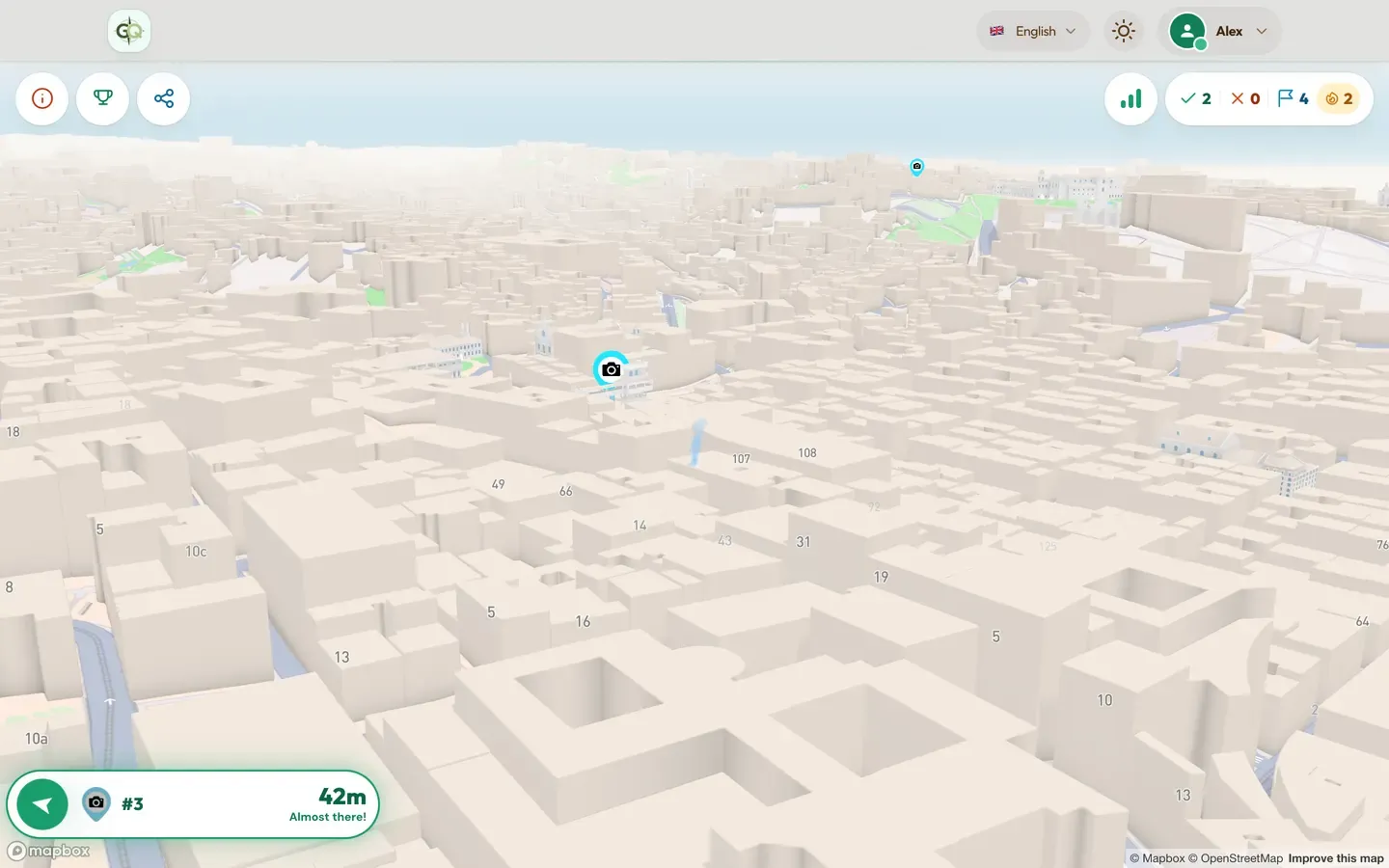Click the UK flag language icon
This screenshot has width=1389, height=868.
tap(997, 31)
